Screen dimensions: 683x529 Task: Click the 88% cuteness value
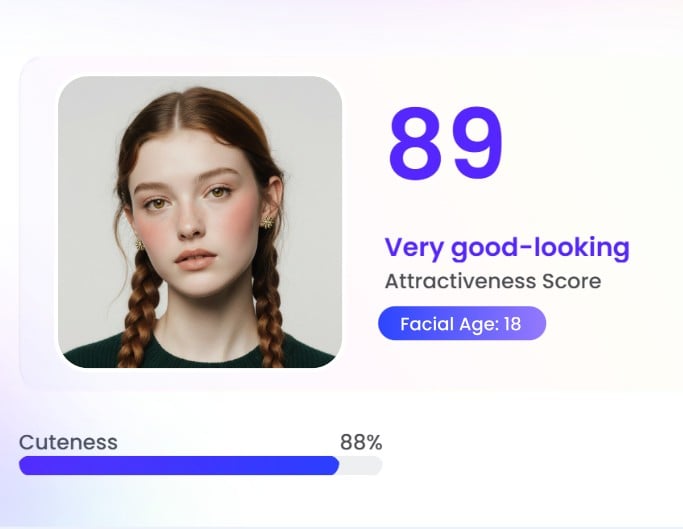pyautogui.click(x=360, y=442)
